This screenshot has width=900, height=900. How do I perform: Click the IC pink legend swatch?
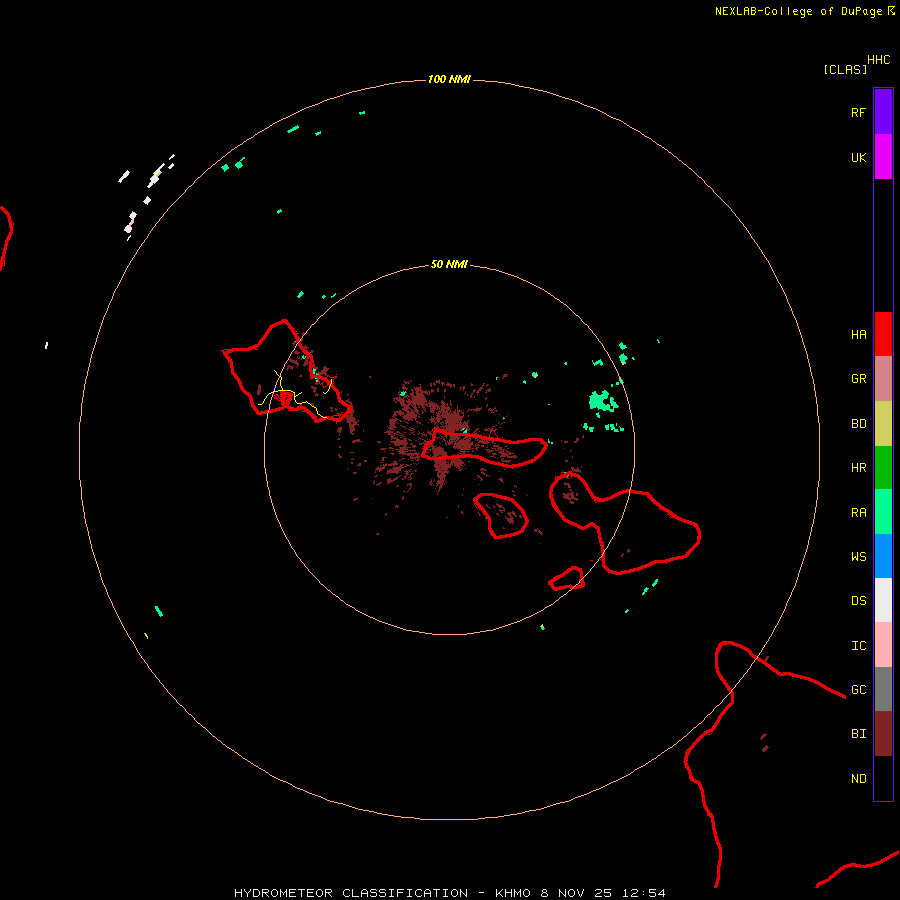(x=883, y=645)
